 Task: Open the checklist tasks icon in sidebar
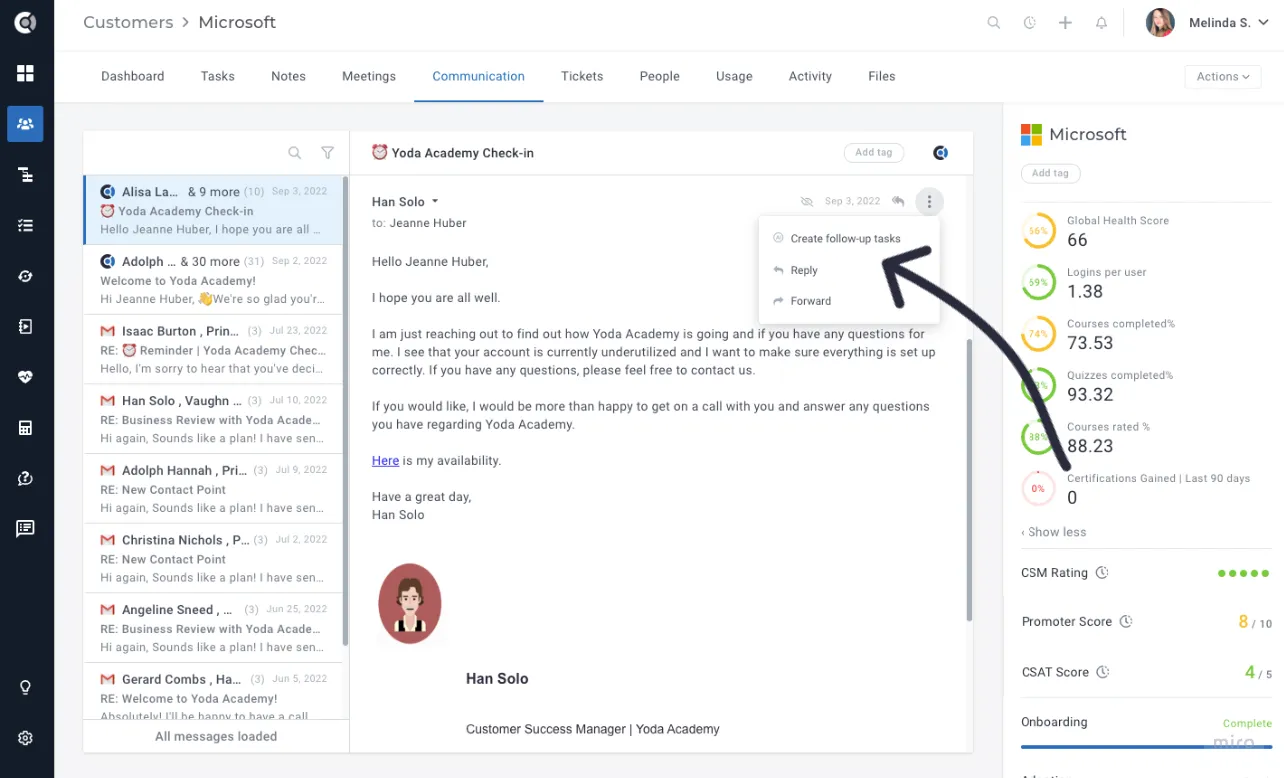point(25,226)
